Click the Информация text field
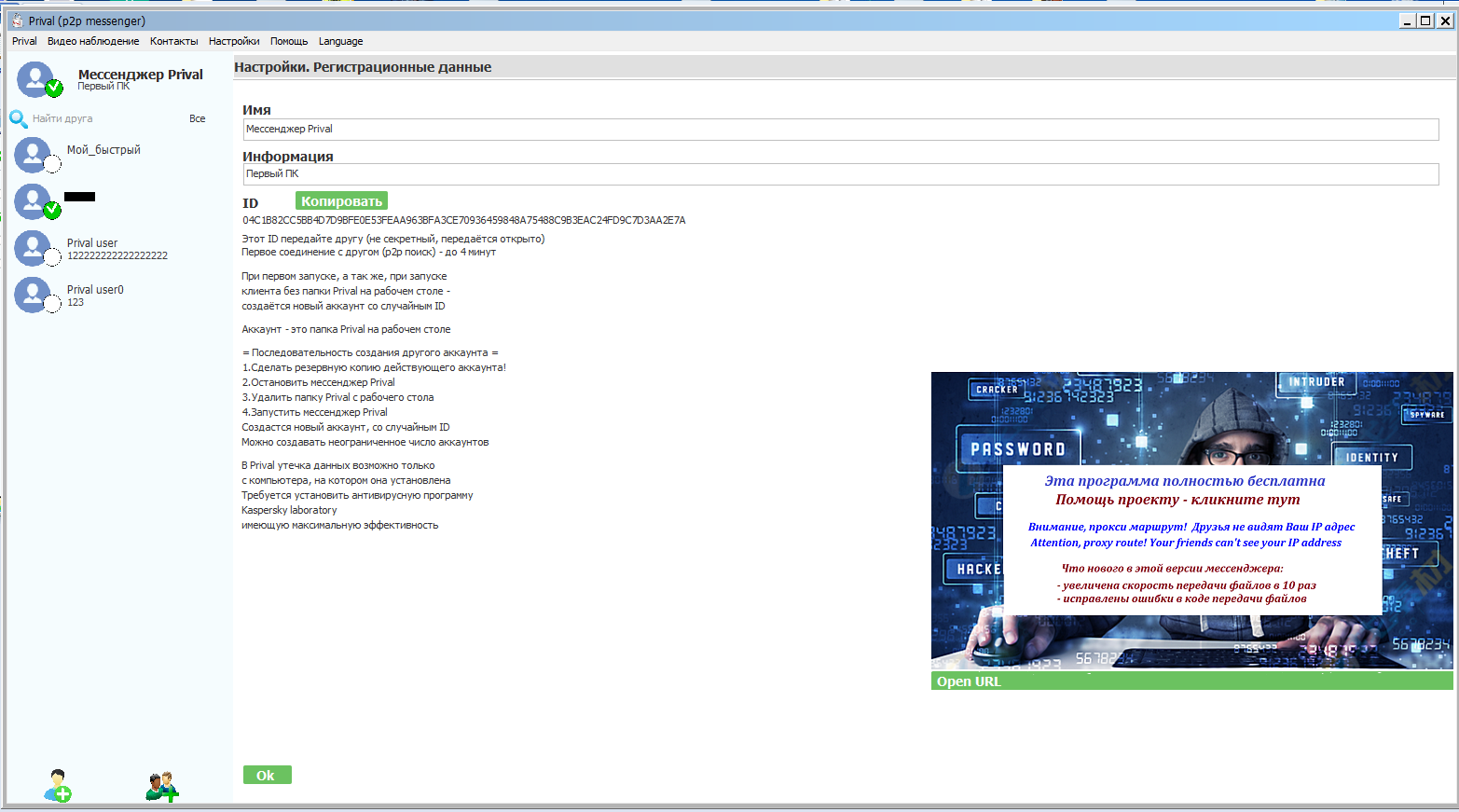Screen dimensions: 1459x812 [x=839, y=174]
